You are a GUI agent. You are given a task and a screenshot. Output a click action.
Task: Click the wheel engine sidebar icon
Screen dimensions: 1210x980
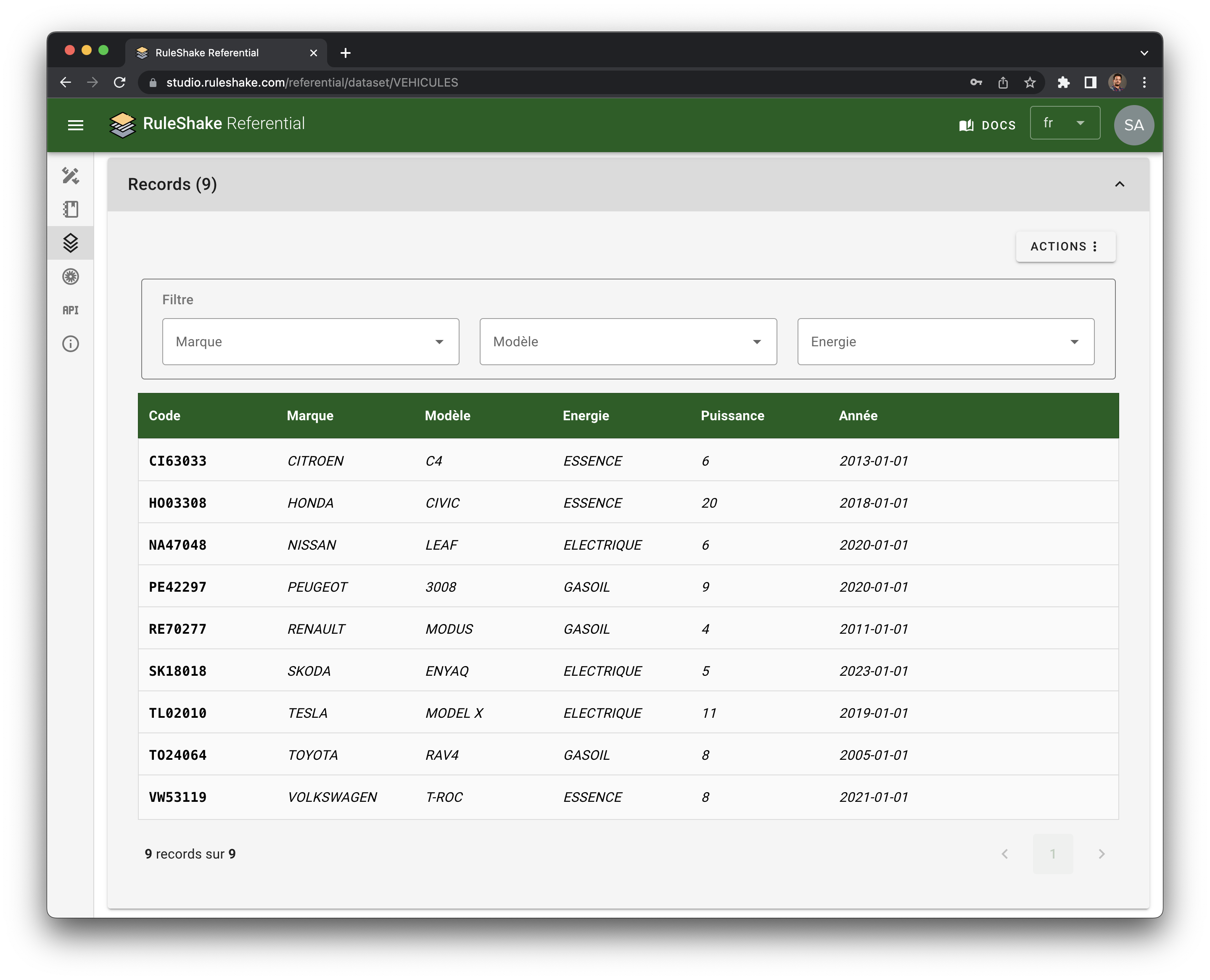[x=71, y=277]
